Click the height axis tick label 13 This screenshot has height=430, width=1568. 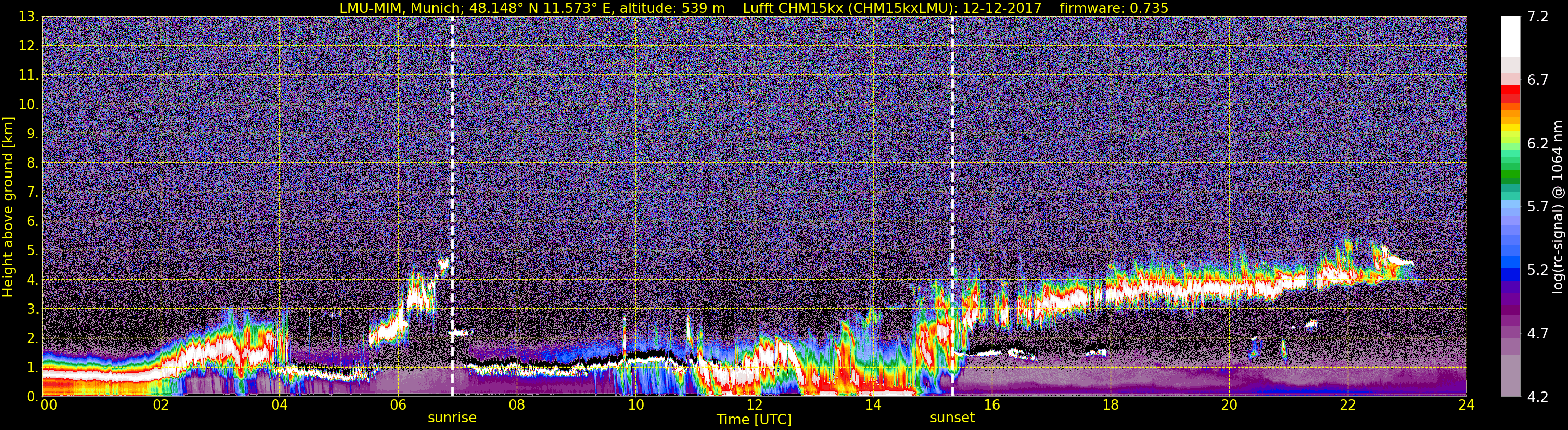tap(29, 17)
